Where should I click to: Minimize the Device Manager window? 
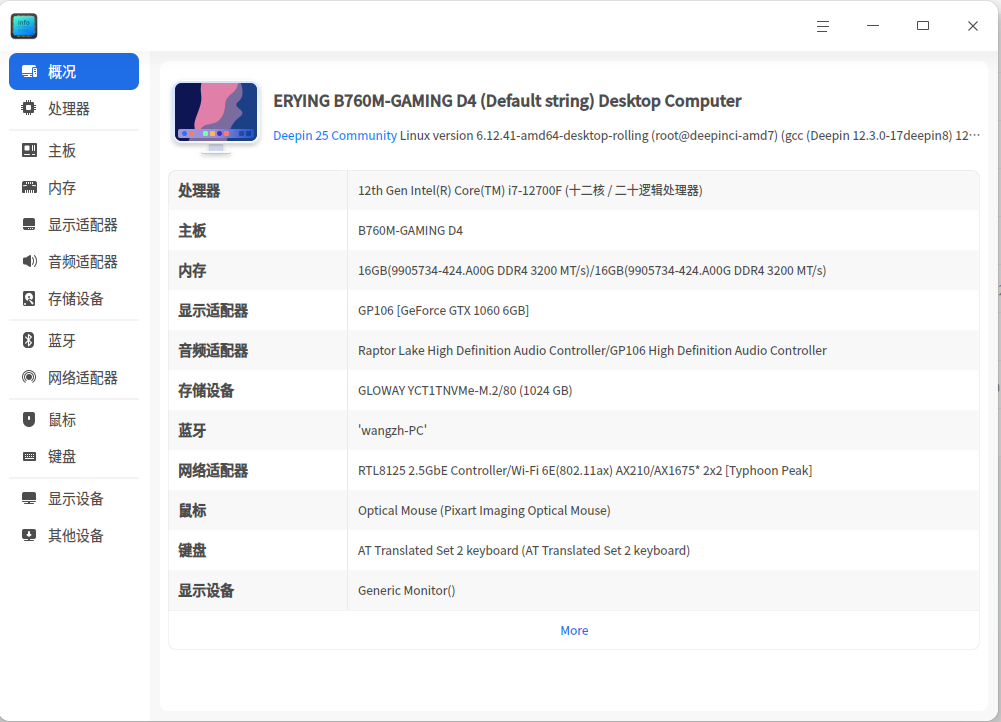(873, 26)
